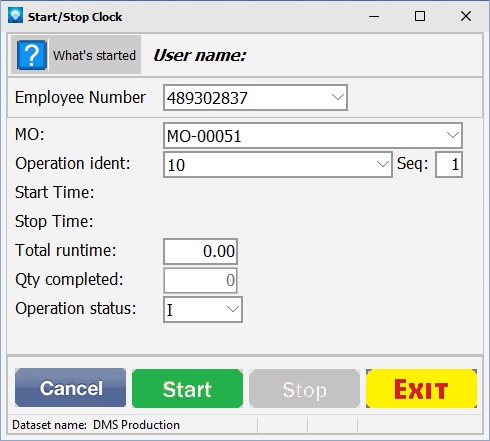Click the greyed-out Stop button
Viewport: 490px width, 441px height.
click(304, 388)
